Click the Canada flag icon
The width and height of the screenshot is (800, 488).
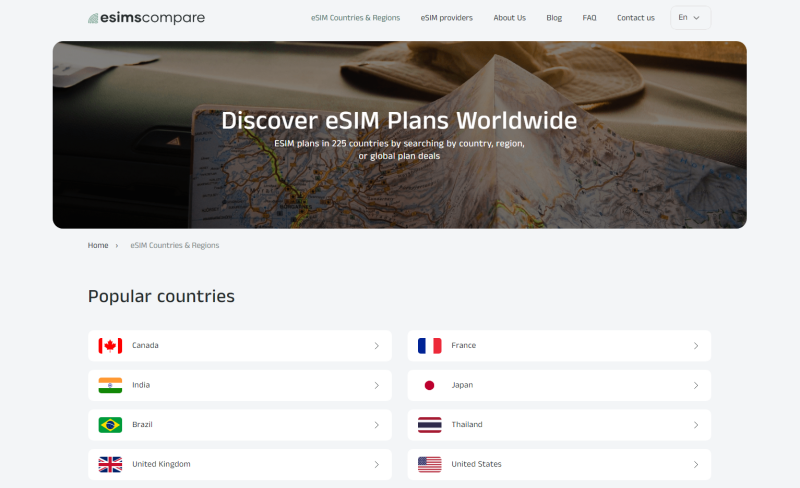click(x=110, y=346)
